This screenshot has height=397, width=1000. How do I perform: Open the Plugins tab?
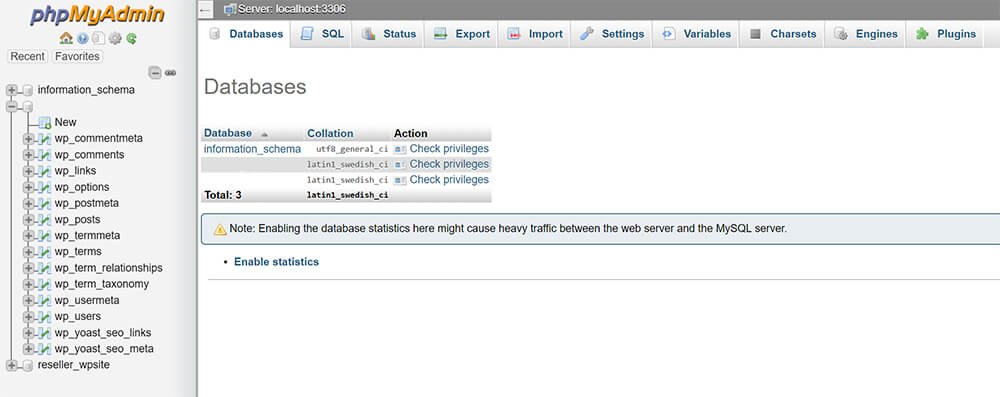pyautogui.click(x=945, y=34)
